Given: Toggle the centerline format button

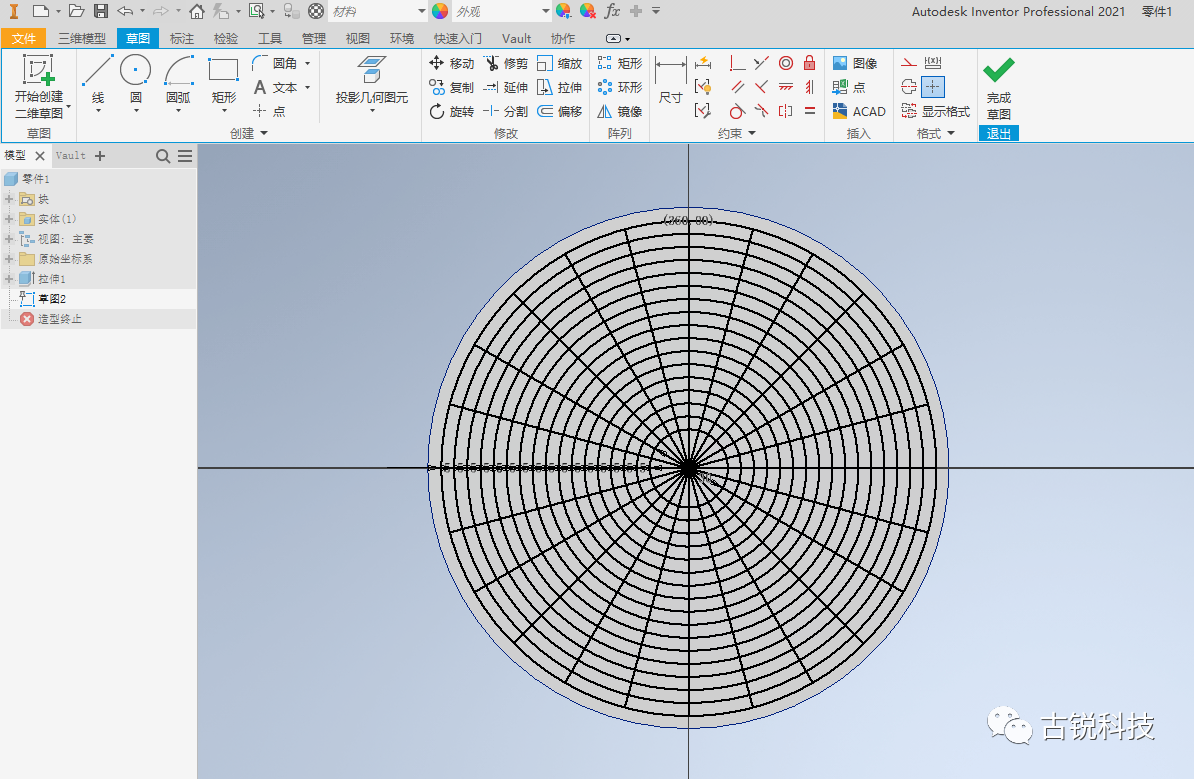Looking at the screenshot, I should pyautogui.click(x=908, y=88).
